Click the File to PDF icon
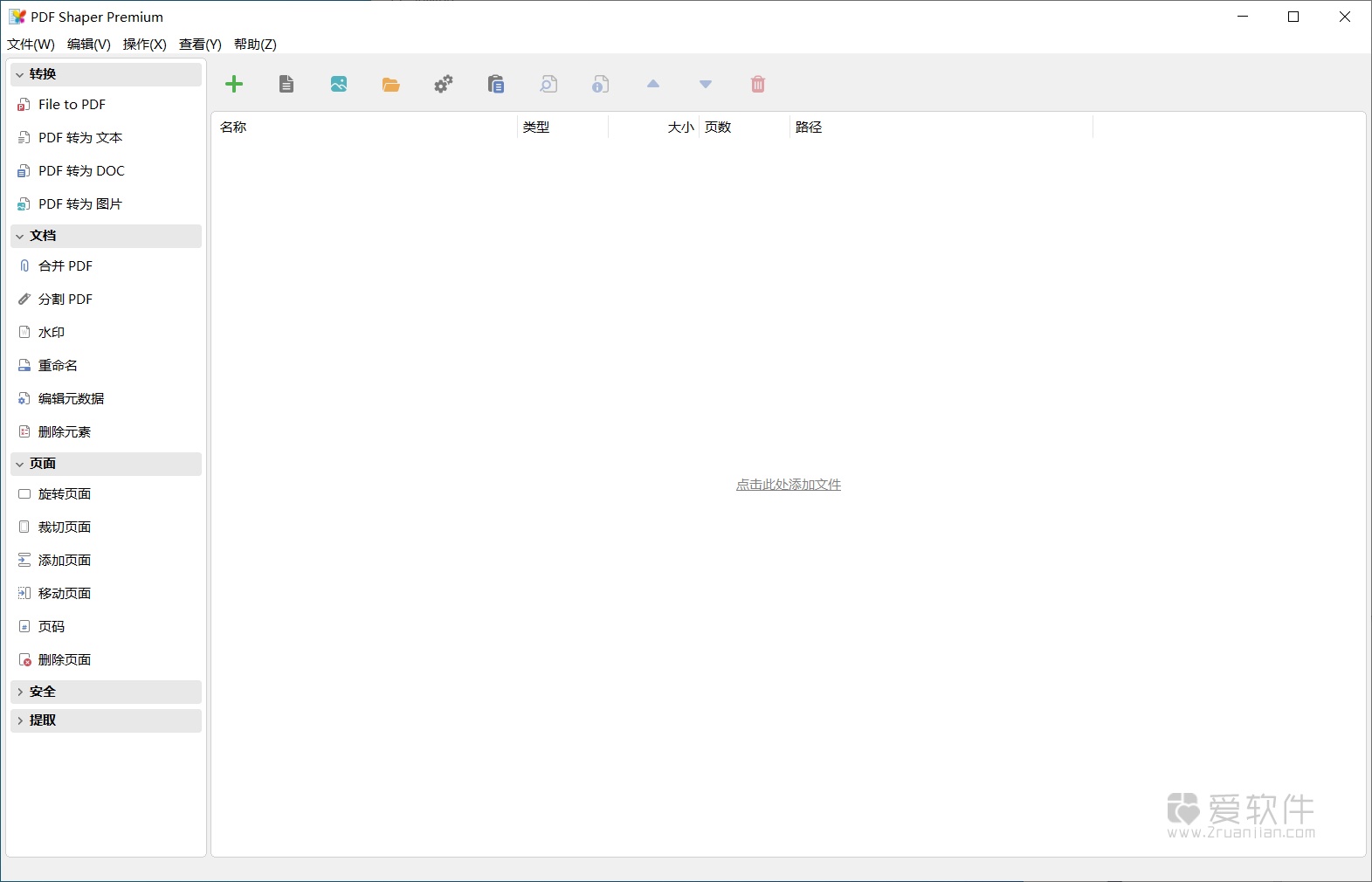 click(24, 105)
